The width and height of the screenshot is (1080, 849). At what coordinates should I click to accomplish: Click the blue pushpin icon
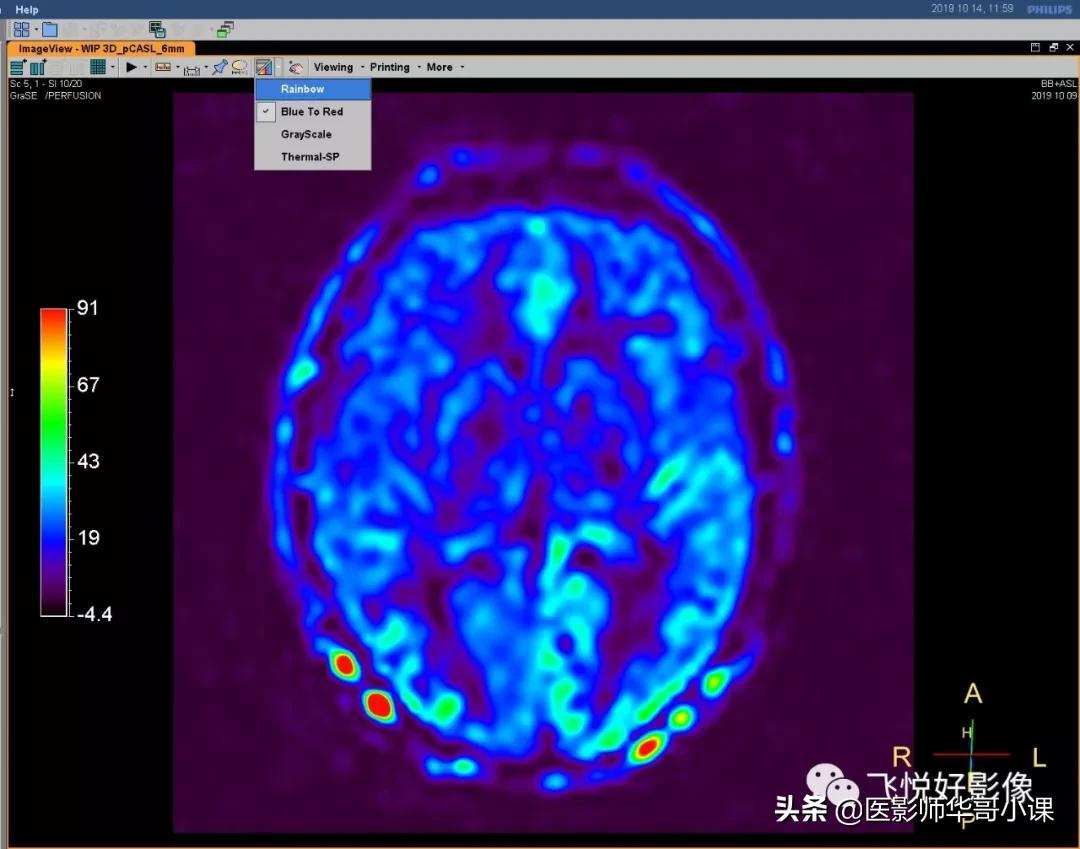coord(220,67)
